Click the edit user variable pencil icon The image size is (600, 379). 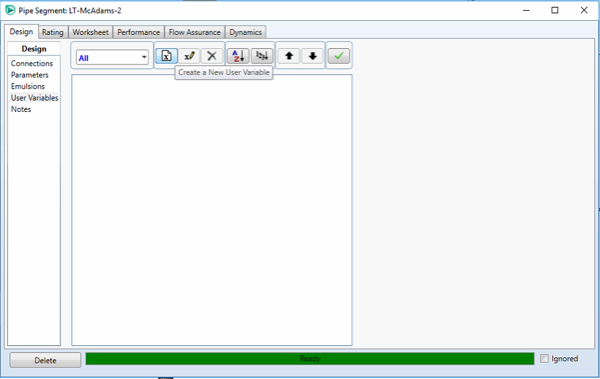tap(189, 56)
